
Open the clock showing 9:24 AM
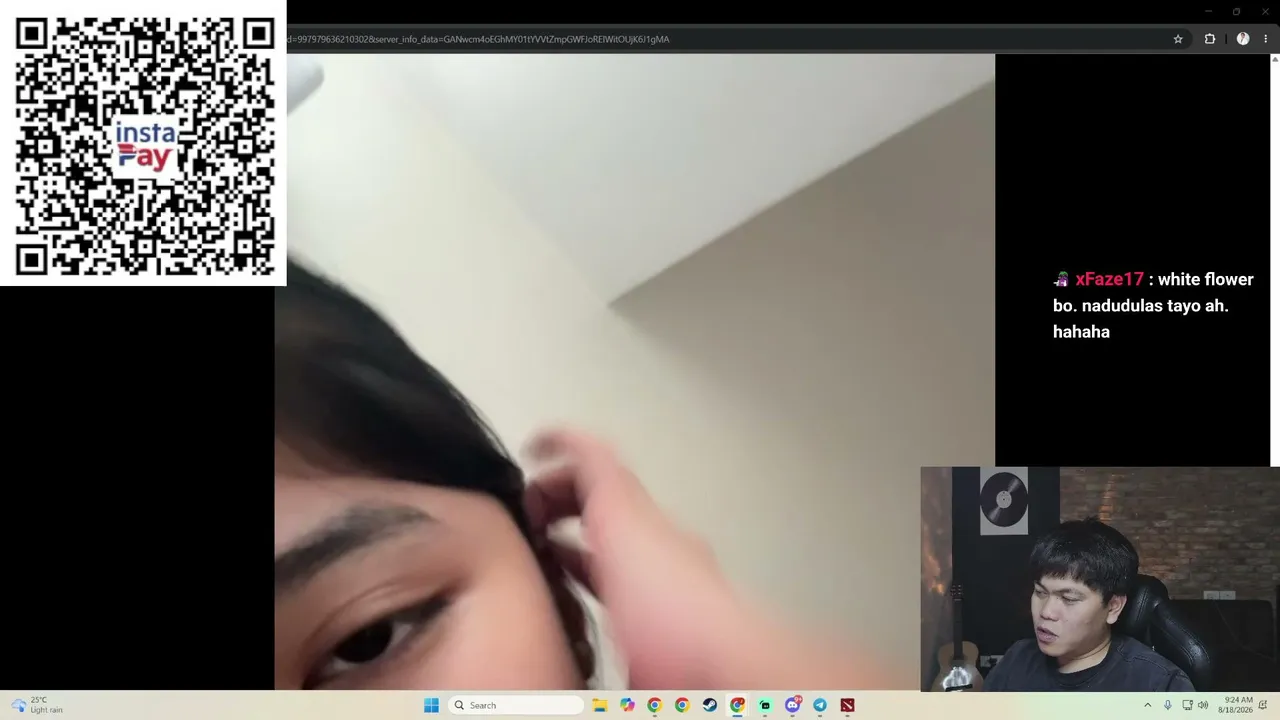1235,705
